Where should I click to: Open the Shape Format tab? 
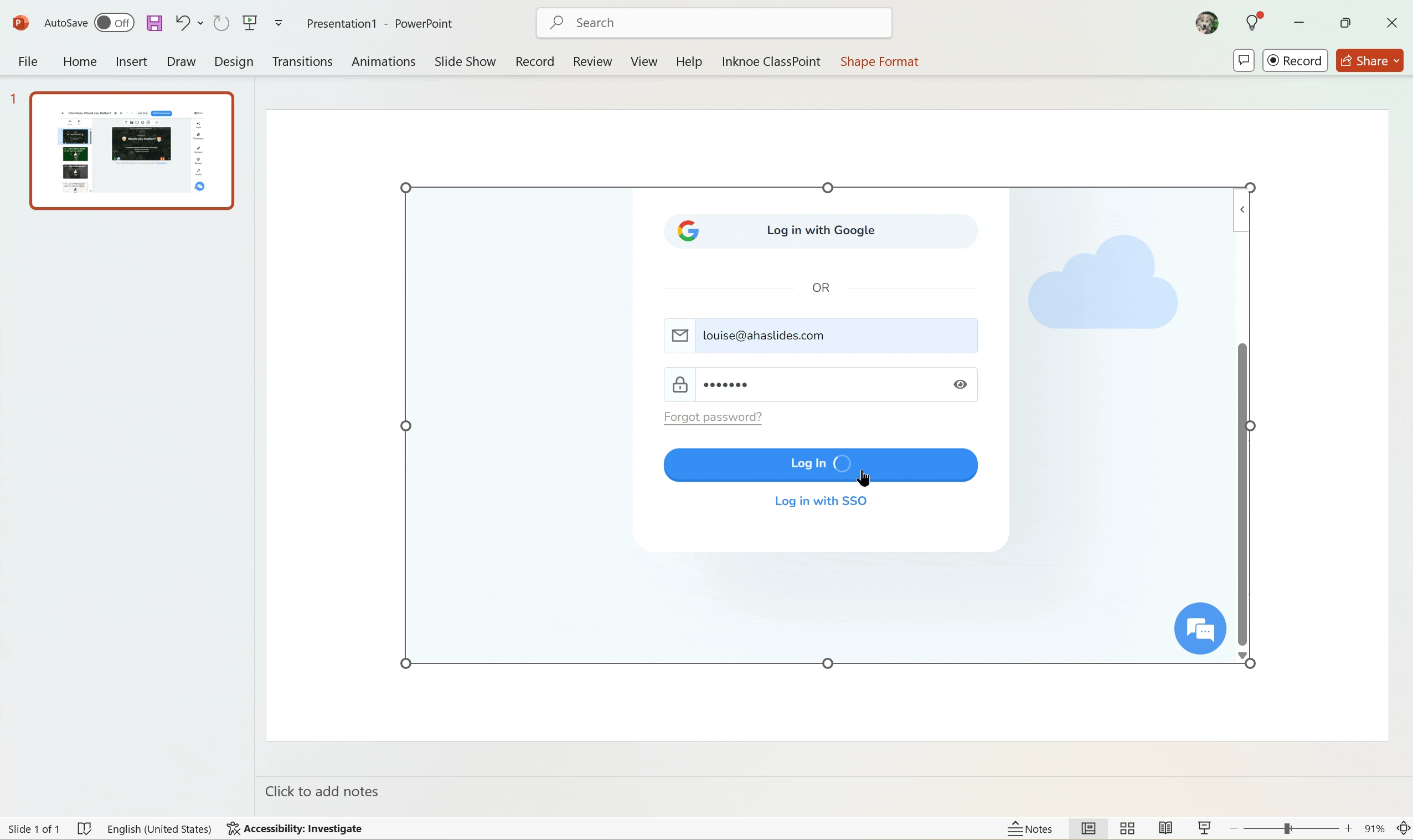[879, 61]
